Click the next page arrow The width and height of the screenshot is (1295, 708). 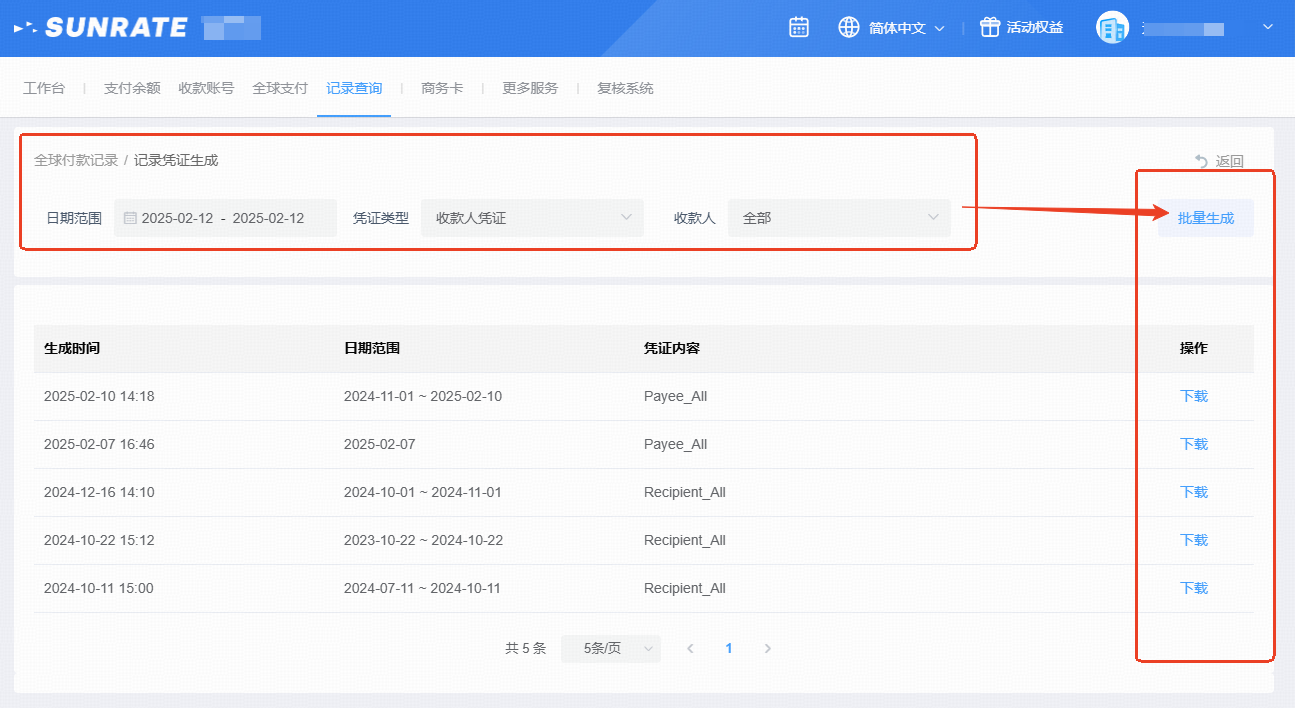768,648
